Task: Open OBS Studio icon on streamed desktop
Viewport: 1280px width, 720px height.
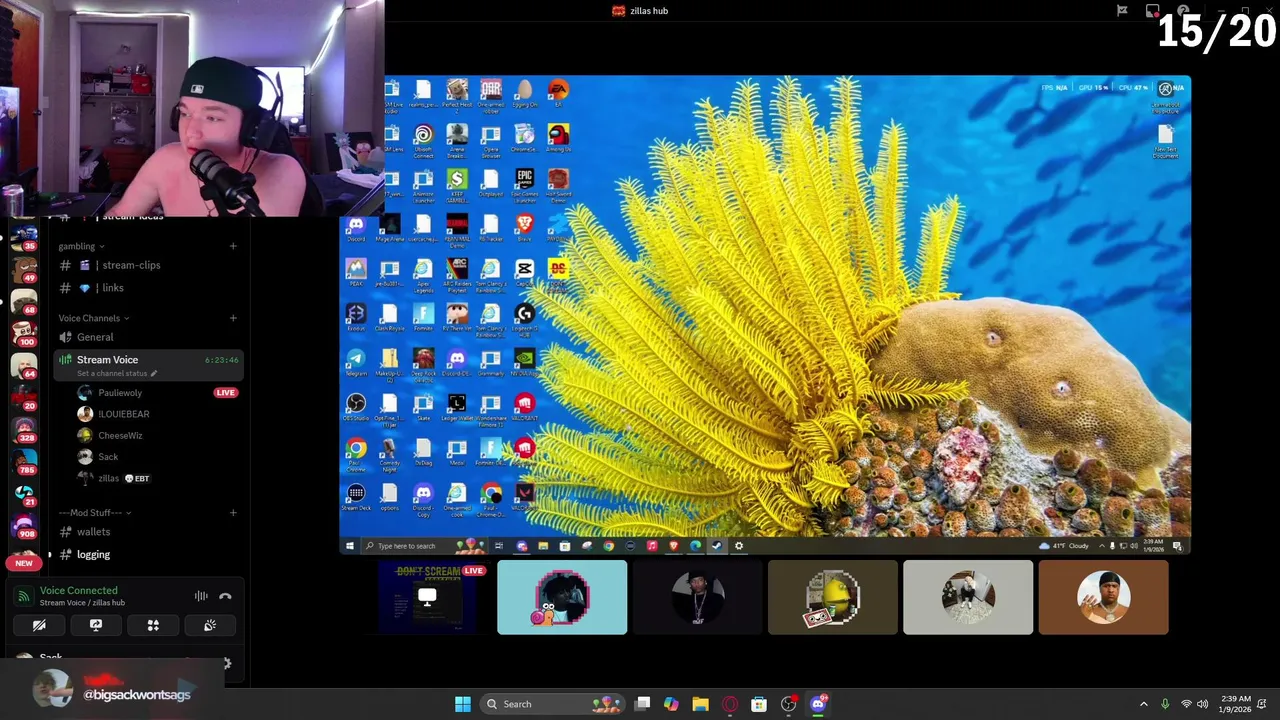Action: (x=356, y=407)
